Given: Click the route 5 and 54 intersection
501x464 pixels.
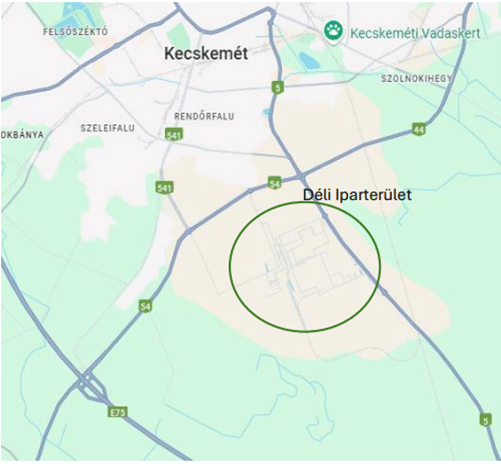Looking at the screenshot, I should pyautogui.click(x=301, y=176).
